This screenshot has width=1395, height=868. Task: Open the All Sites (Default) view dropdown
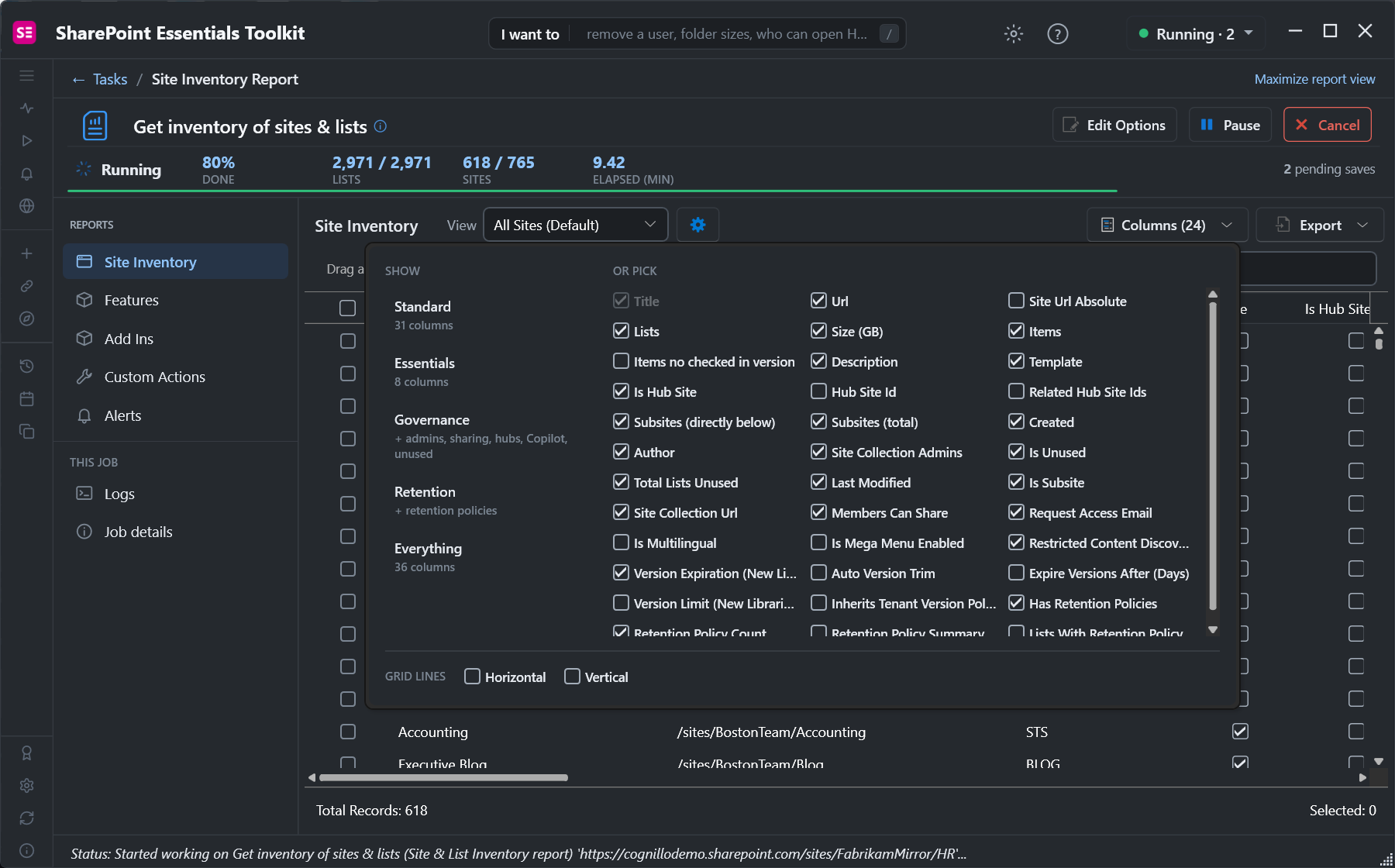pos(575,225)
